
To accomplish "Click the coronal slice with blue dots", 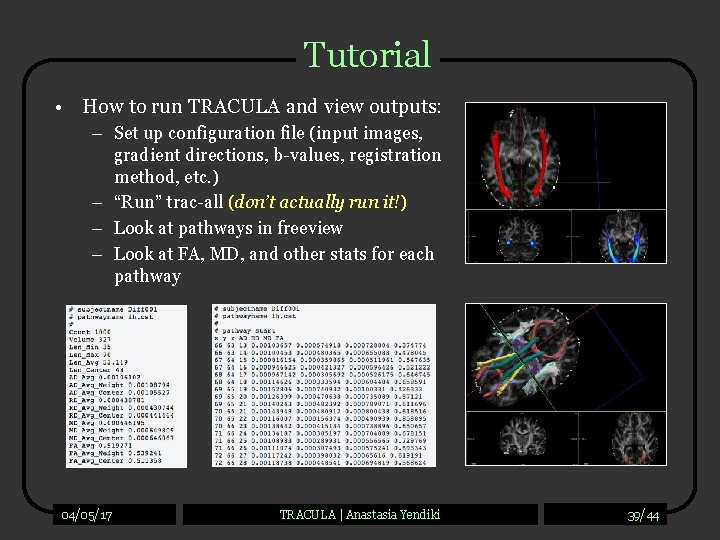I will pos(519,237).
